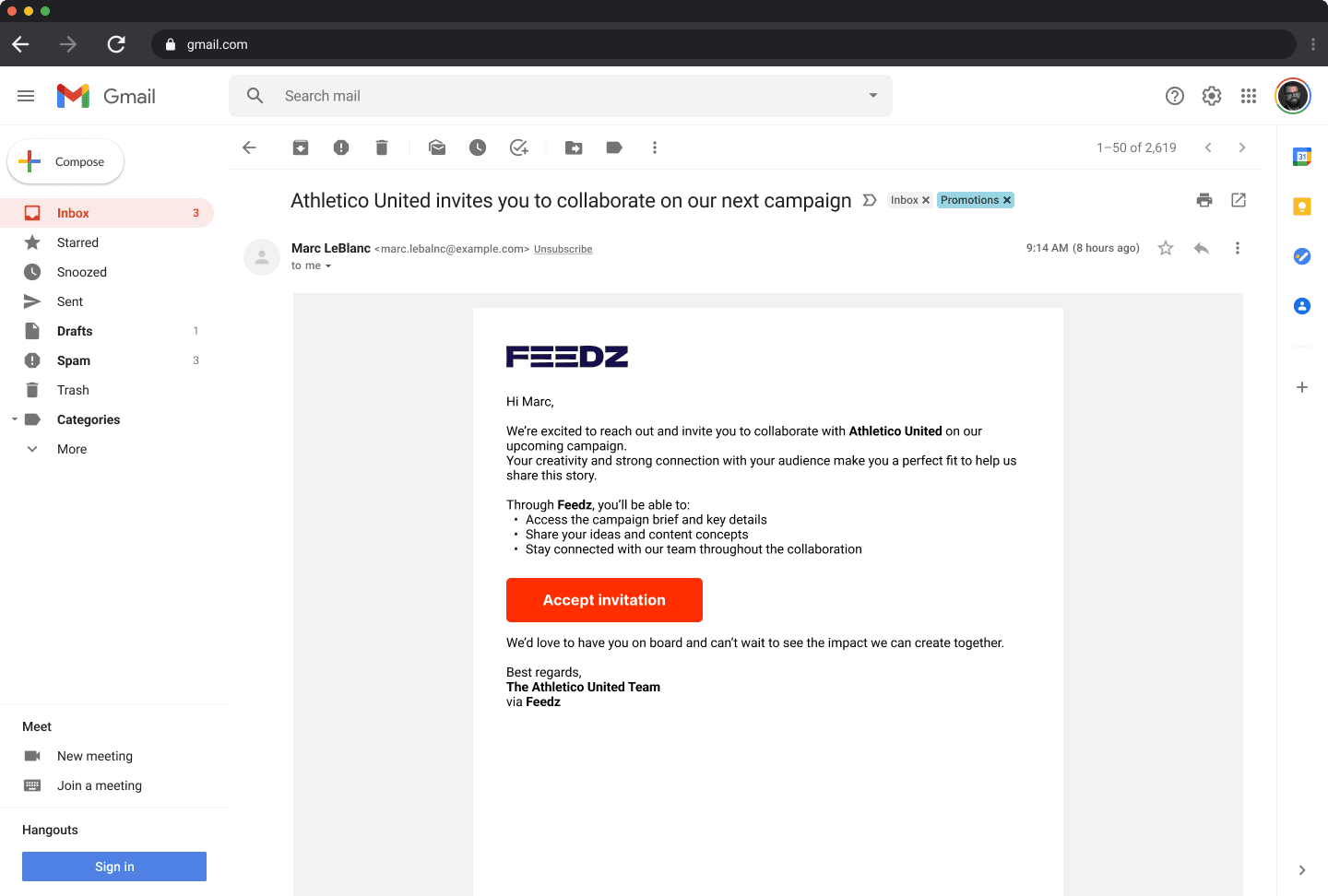Mark email as unread
Viewport: 1328px width, 896px height.
pyautogui.click(x=437, y=147)
